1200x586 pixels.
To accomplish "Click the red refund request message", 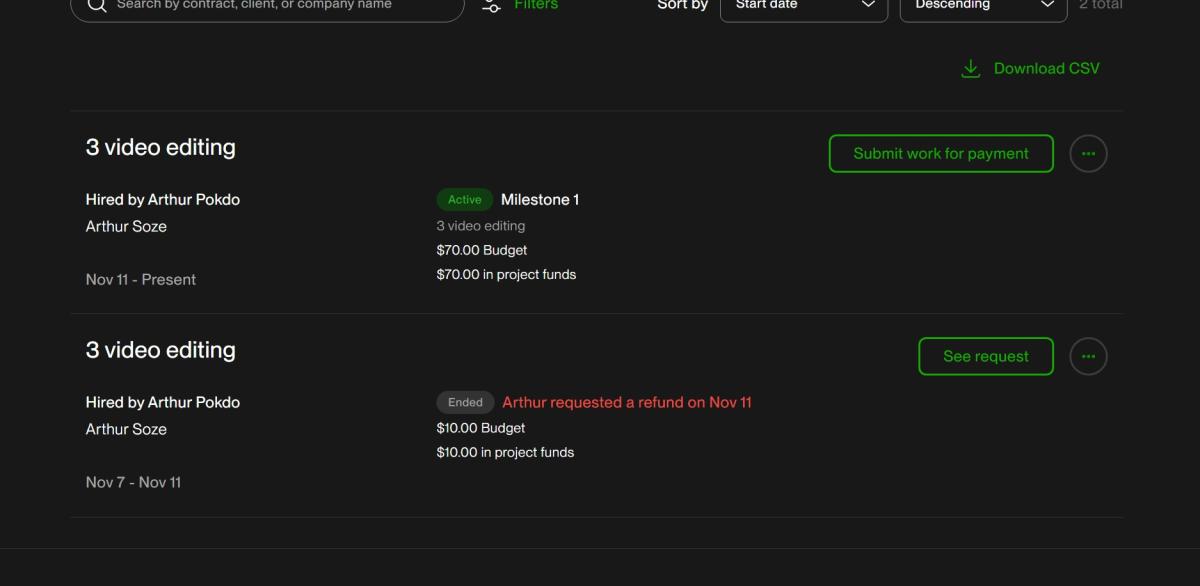I will 627,403.
